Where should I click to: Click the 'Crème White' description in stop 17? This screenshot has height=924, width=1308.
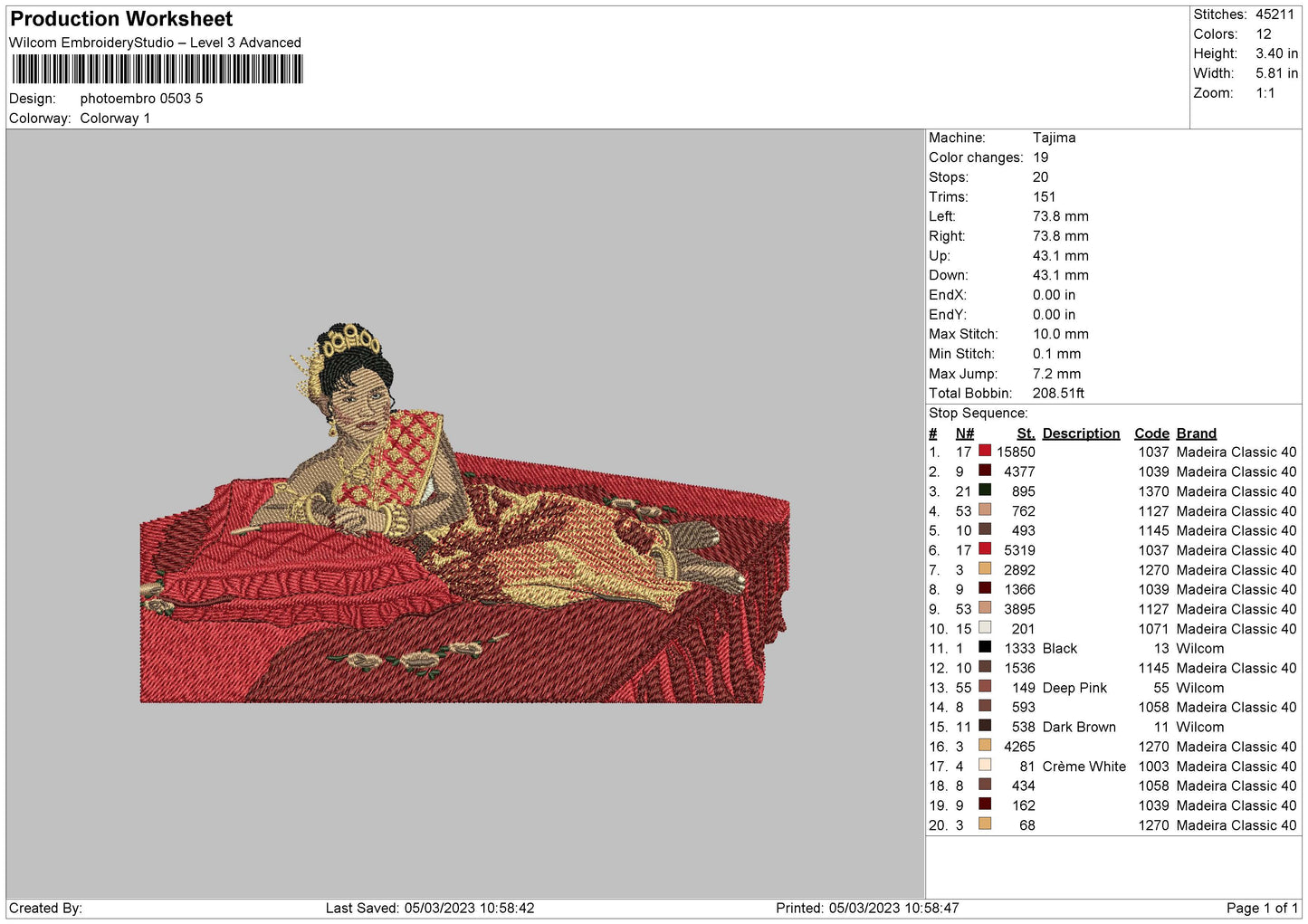(x=1084, y=767)
